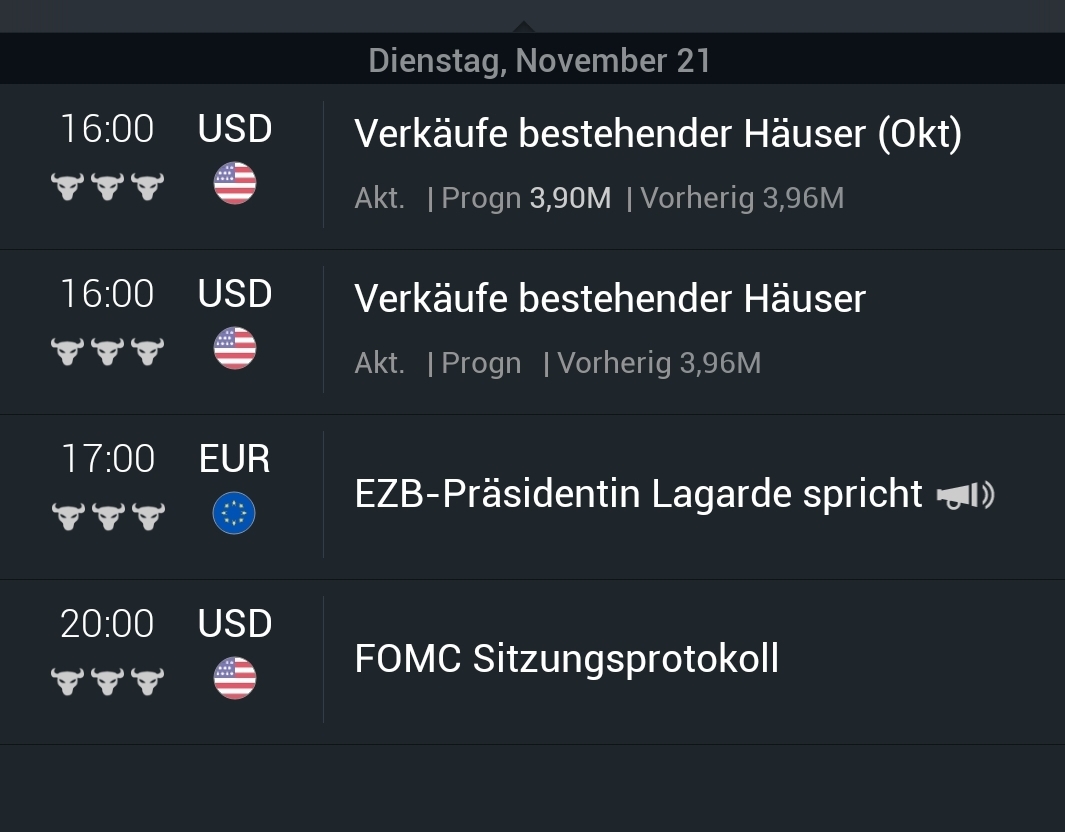Click the EU flag on the Lagarde event row
Screen dimensions: 1065x832
tap(234, 513)
